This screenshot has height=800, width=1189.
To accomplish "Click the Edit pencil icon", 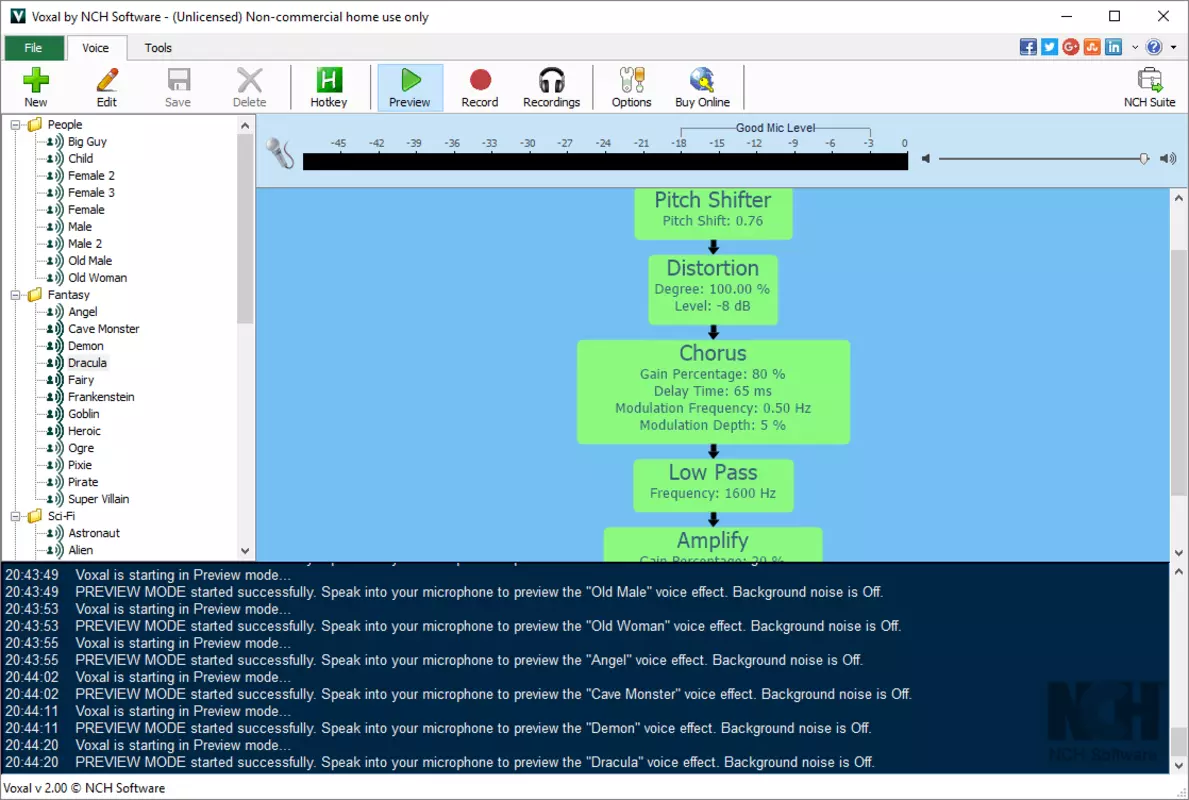I will 107,87.
